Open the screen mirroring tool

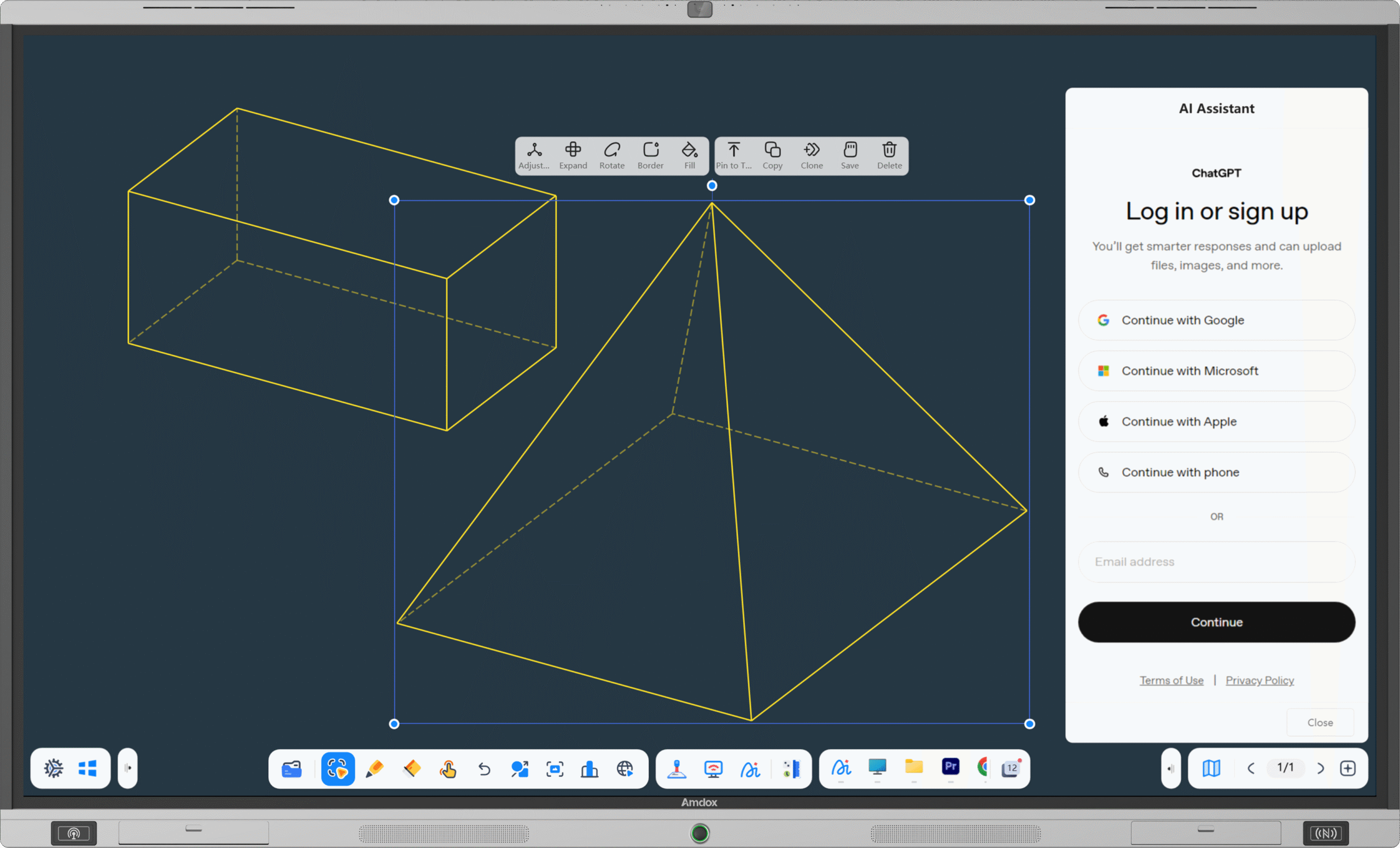pyautogui.click(x=713, y=769)
